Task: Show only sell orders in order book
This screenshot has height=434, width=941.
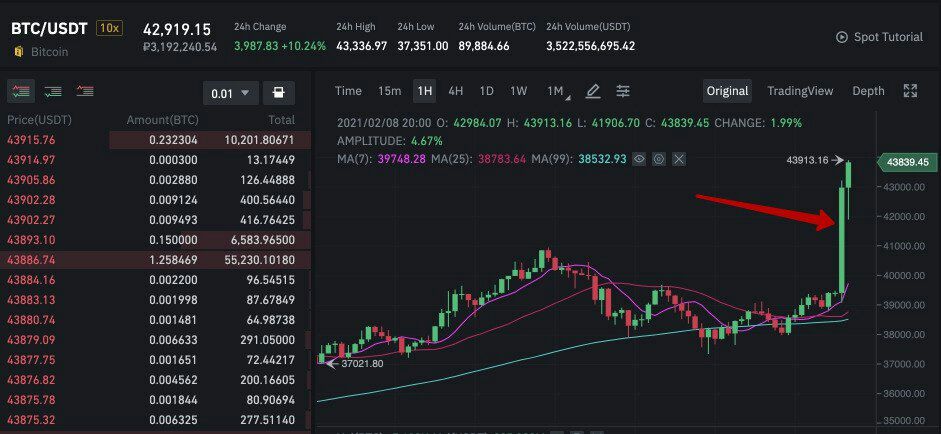Action: point(85,91)
